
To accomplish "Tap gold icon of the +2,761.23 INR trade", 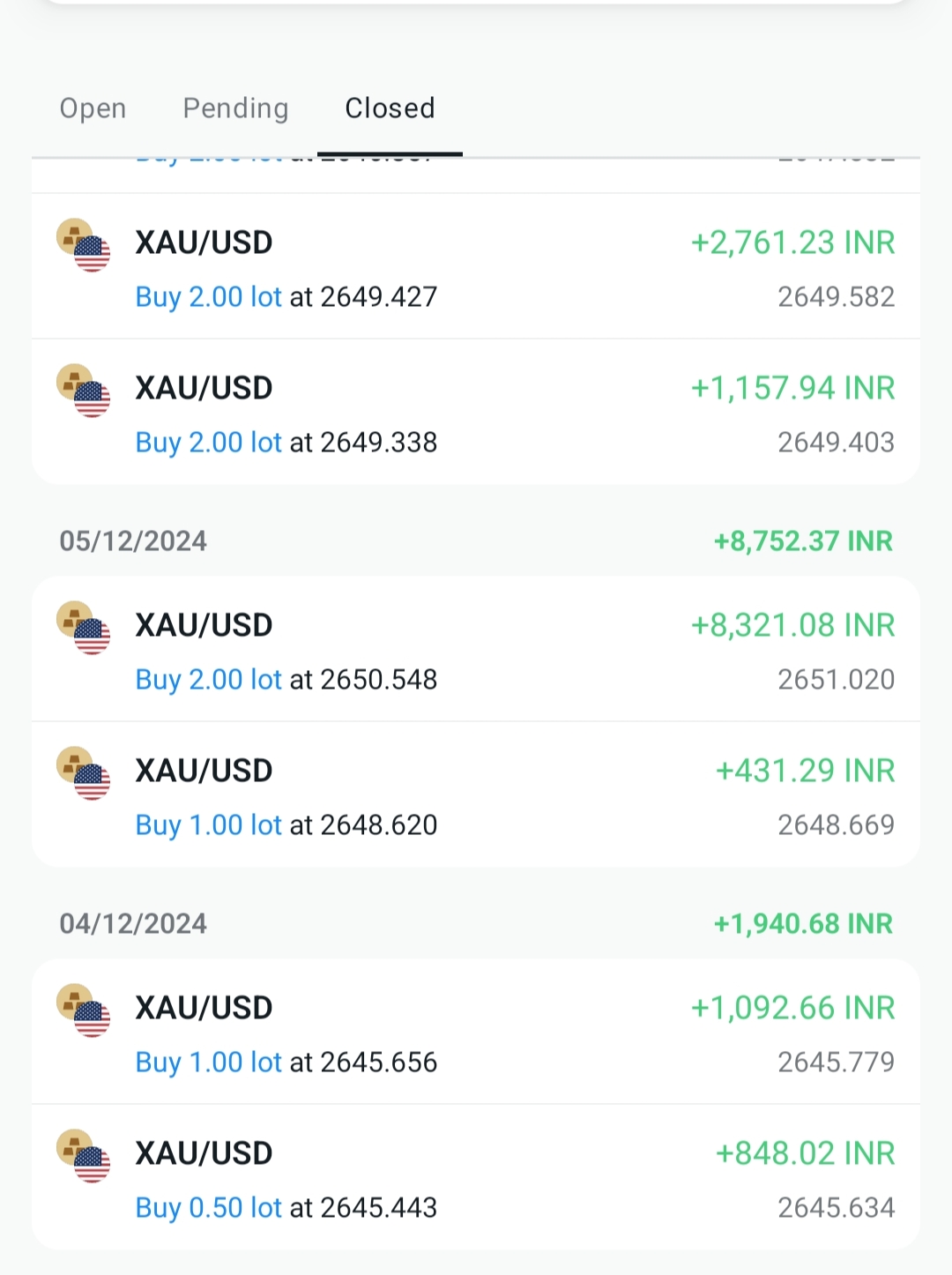I will pos(84,245).
